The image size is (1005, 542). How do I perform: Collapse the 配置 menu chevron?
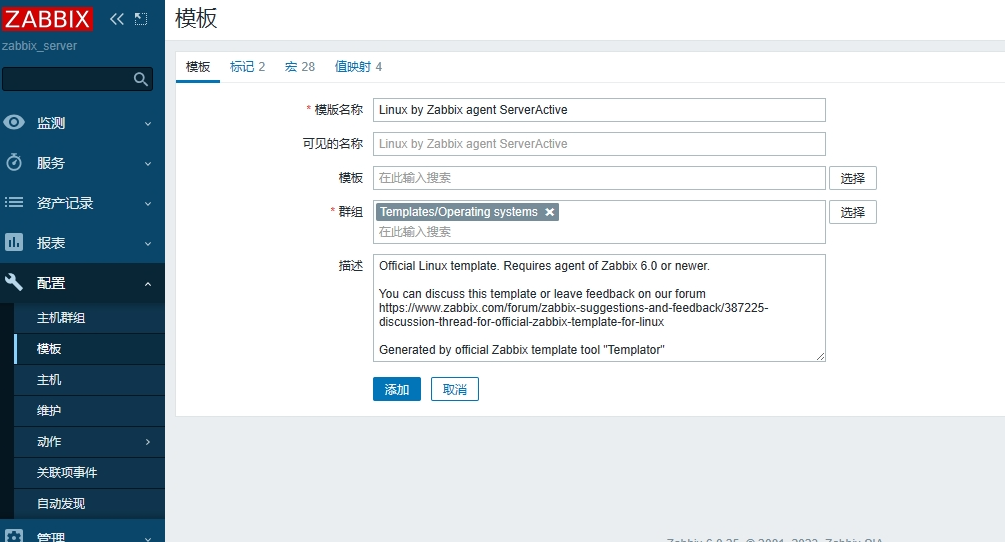(x=148, y=284)
